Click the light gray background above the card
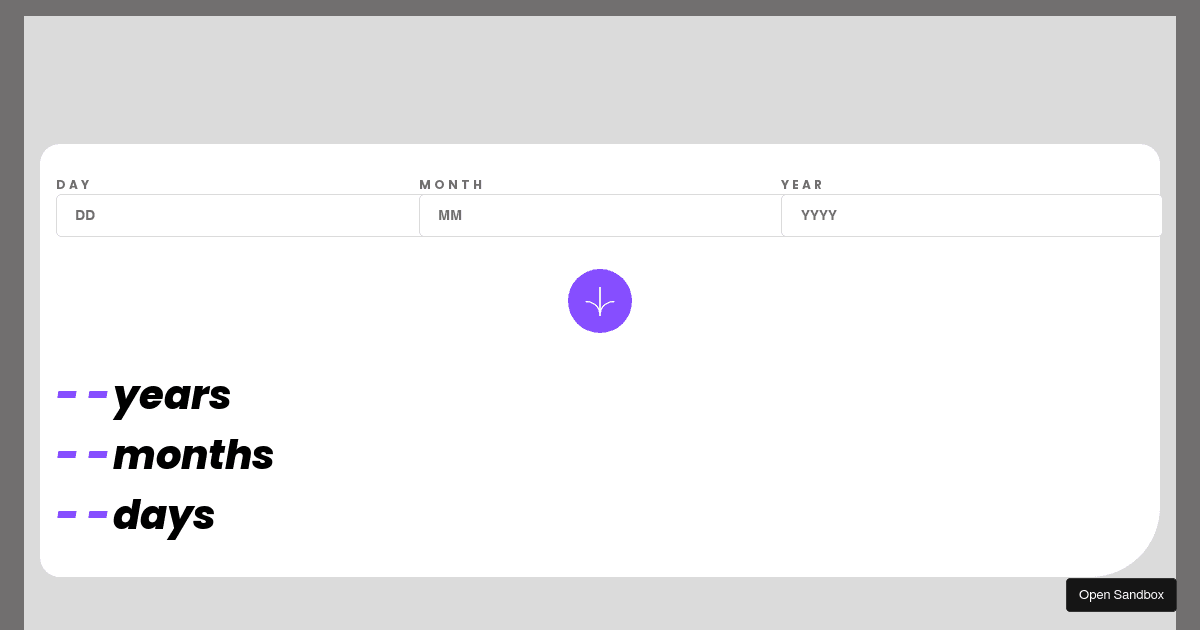The image size is (1200, 630). point(600,80)
